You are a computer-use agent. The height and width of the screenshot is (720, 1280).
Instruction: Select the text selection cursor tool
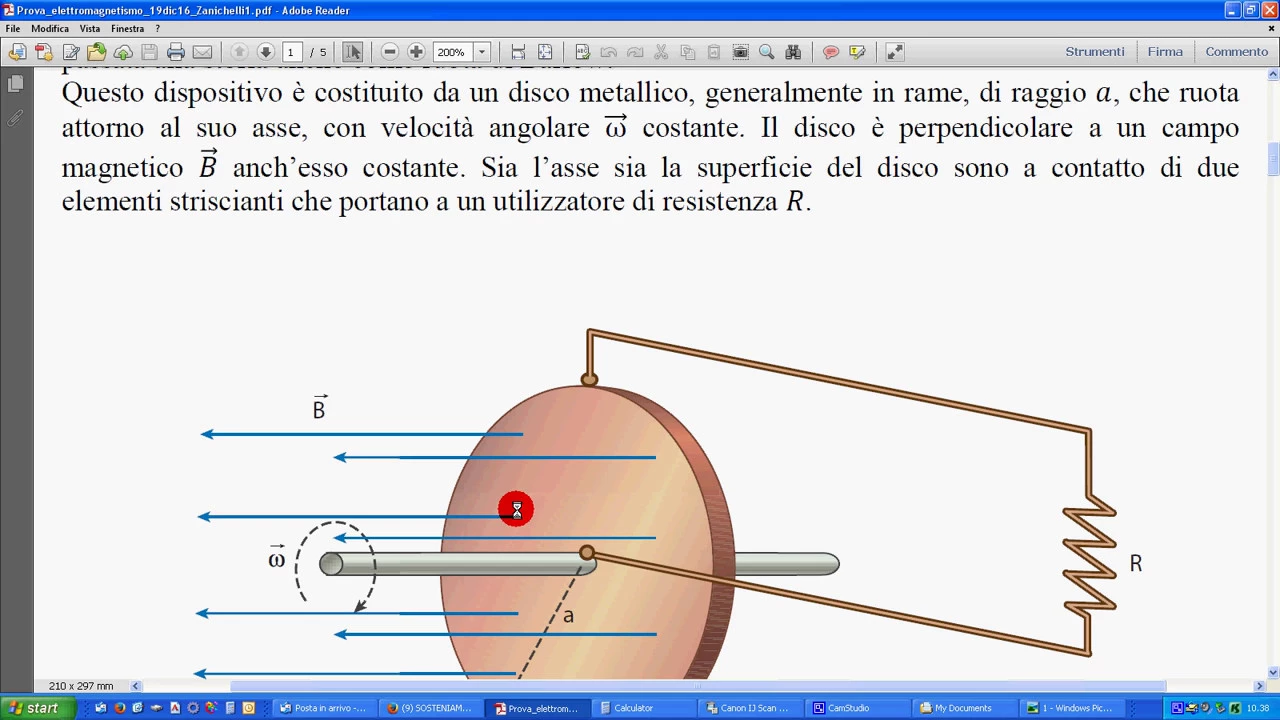click(352, 52)
